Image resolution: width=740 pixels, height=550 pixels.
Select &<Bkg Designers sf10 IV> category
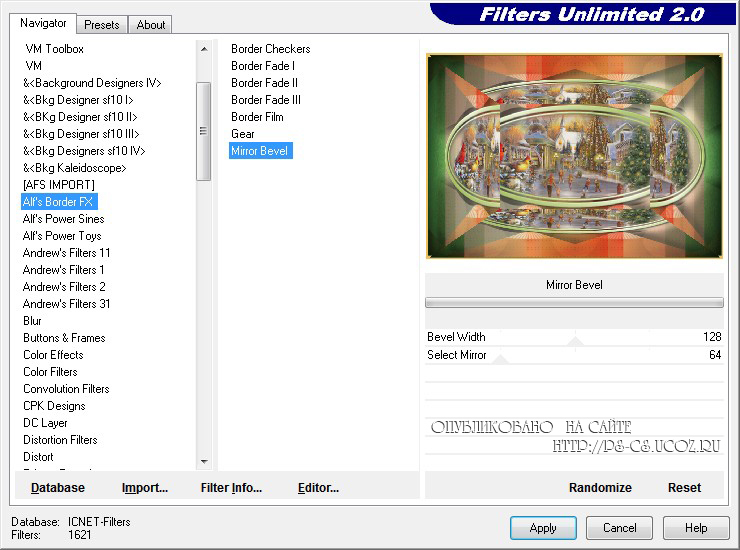coord(84,151)
